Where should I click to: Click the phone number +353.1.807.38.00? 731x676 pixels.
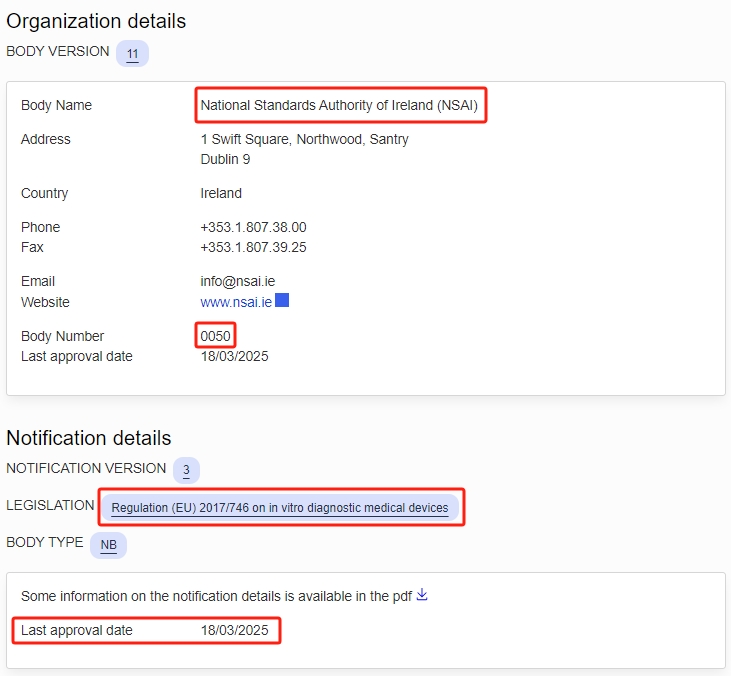click(253, 227)
